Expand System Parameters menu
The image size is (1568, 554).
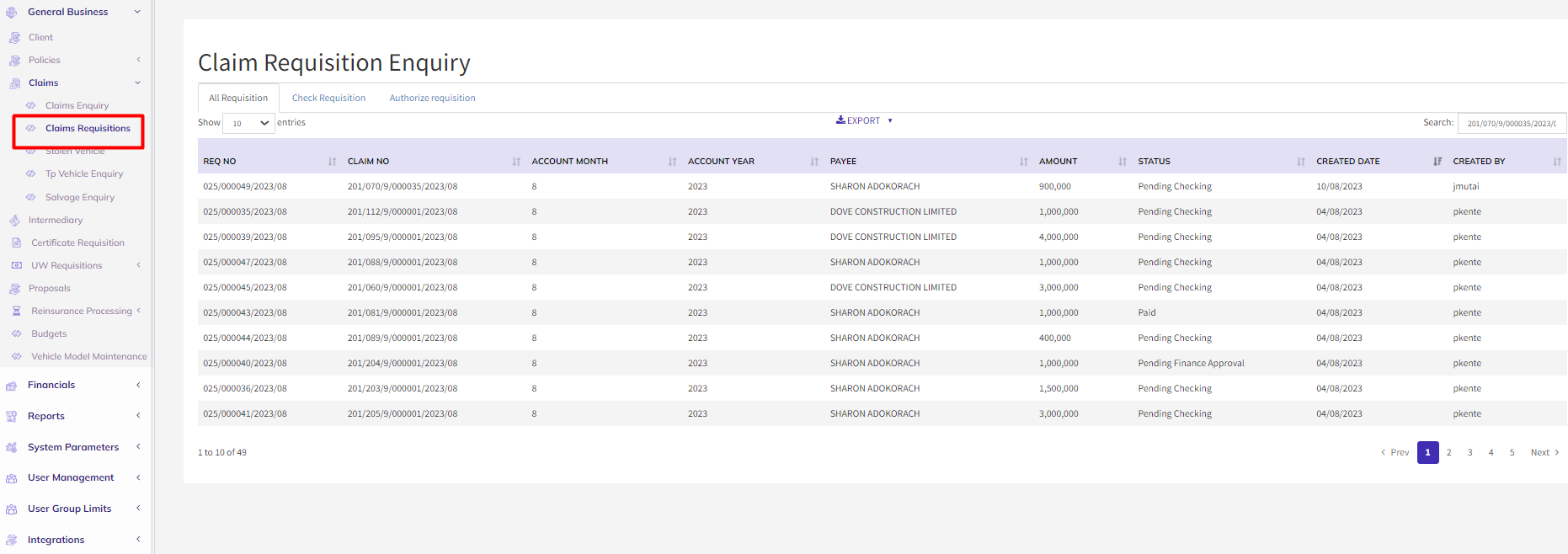(x=138, y=447)
